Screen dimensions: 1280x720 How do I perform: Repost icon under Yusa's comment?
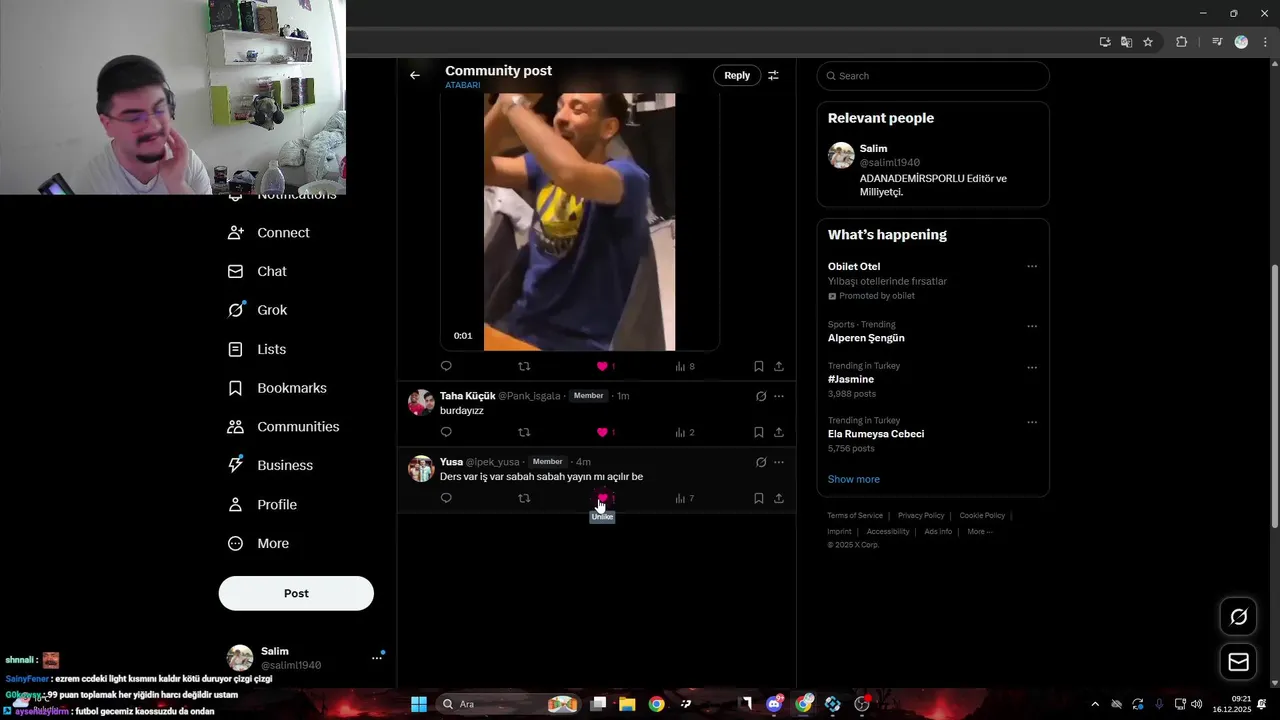pyautogui.click(x=524, y=498)
